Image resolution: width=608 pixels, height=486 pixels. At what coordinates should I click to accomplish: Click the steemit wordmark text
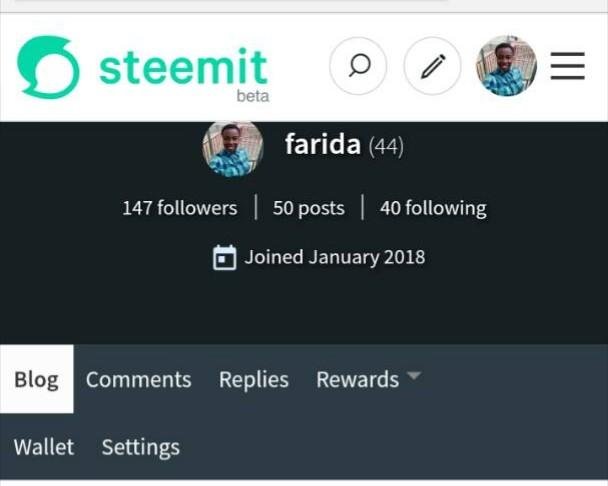coord(183,67)
